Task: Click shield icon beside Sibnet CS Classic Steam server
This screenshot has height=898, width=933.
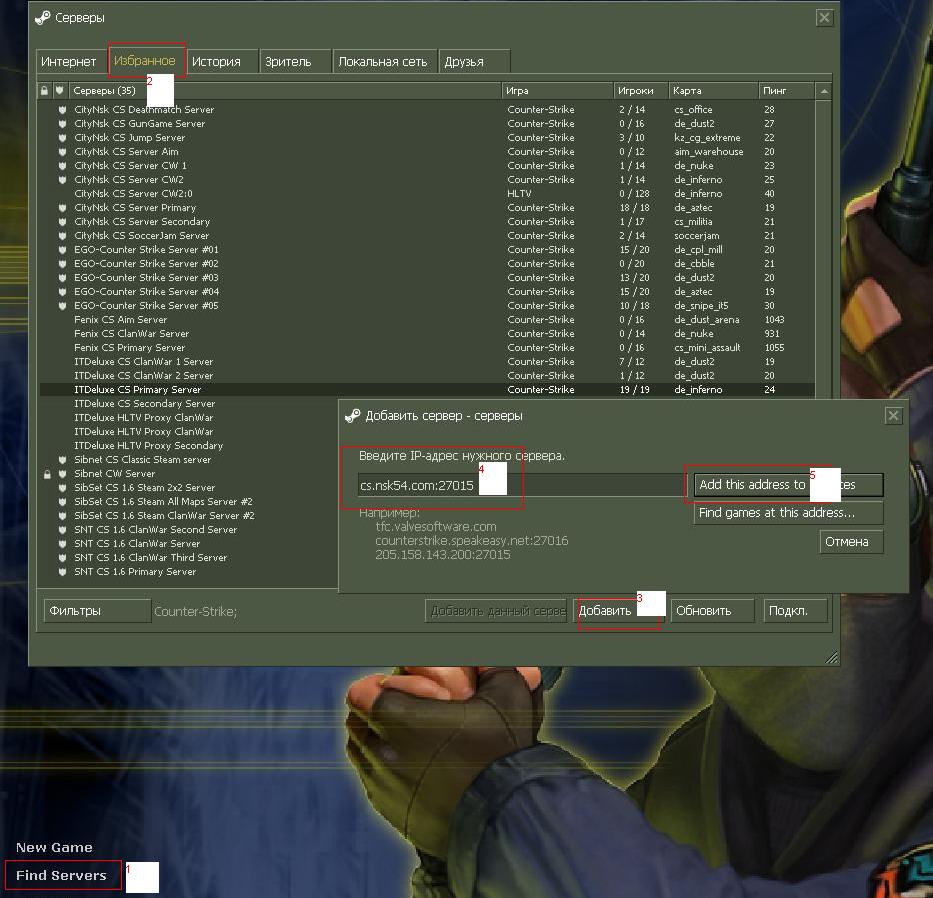Action: 62,459
